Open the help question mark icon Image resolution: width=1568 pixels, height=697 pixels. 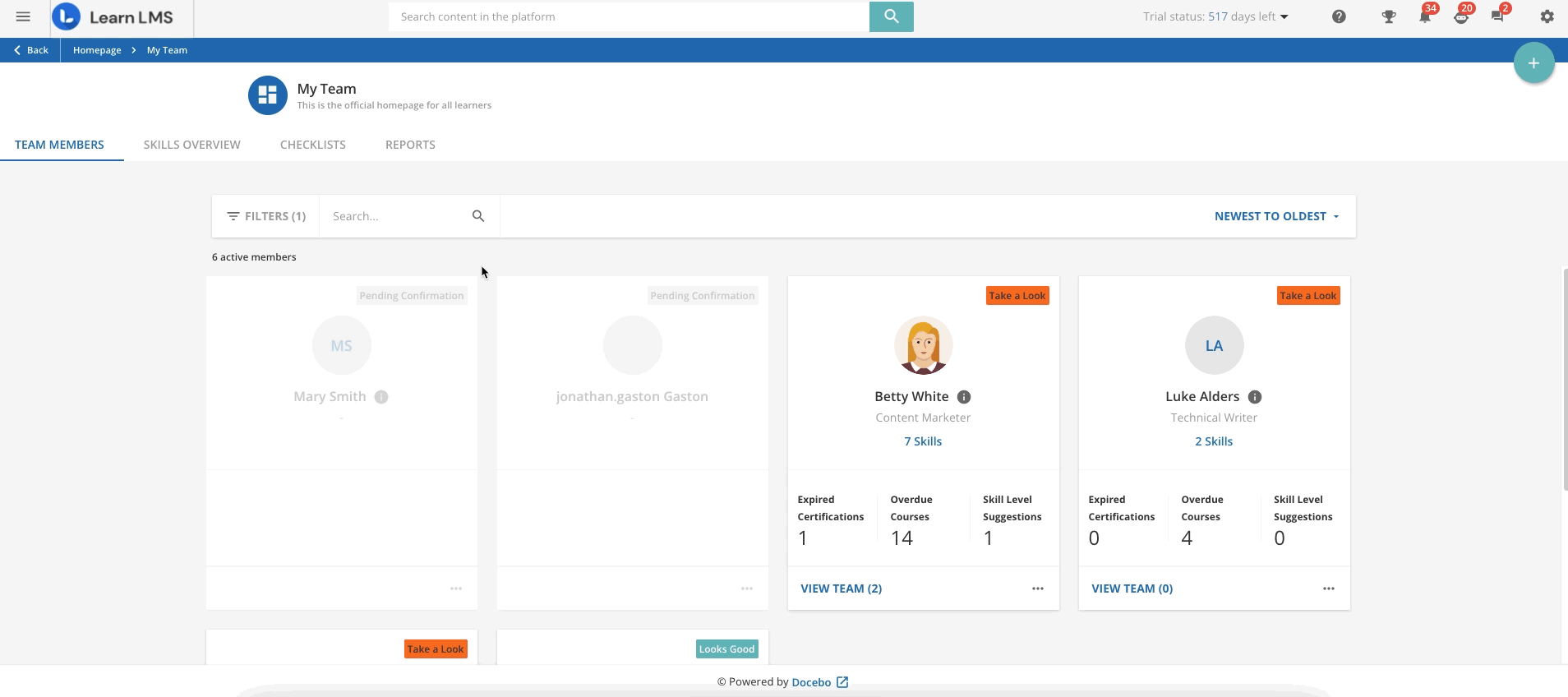1339,16
